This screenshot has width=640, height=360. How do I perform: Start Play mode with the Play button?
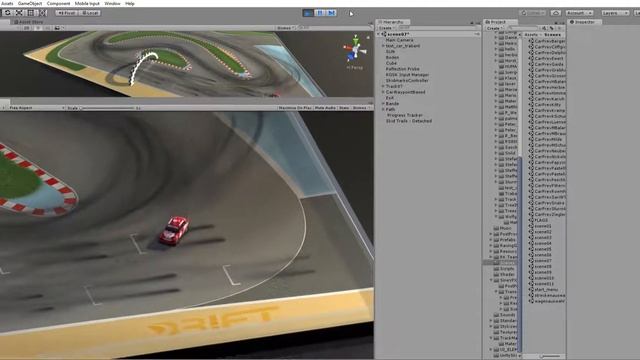pos(308,13)
